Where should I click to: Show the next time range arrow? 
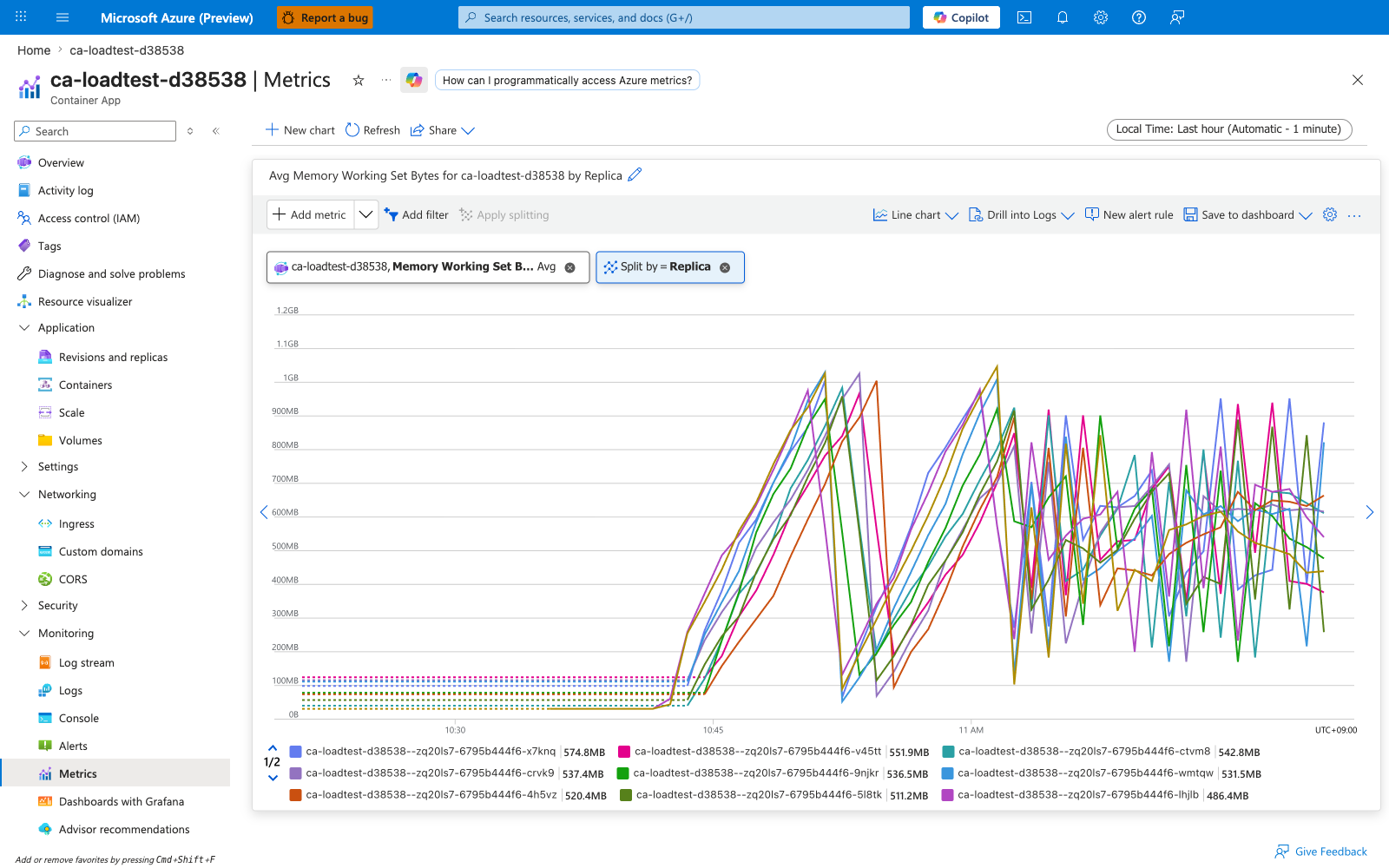pyautogui.click(x=1370, y=512)
